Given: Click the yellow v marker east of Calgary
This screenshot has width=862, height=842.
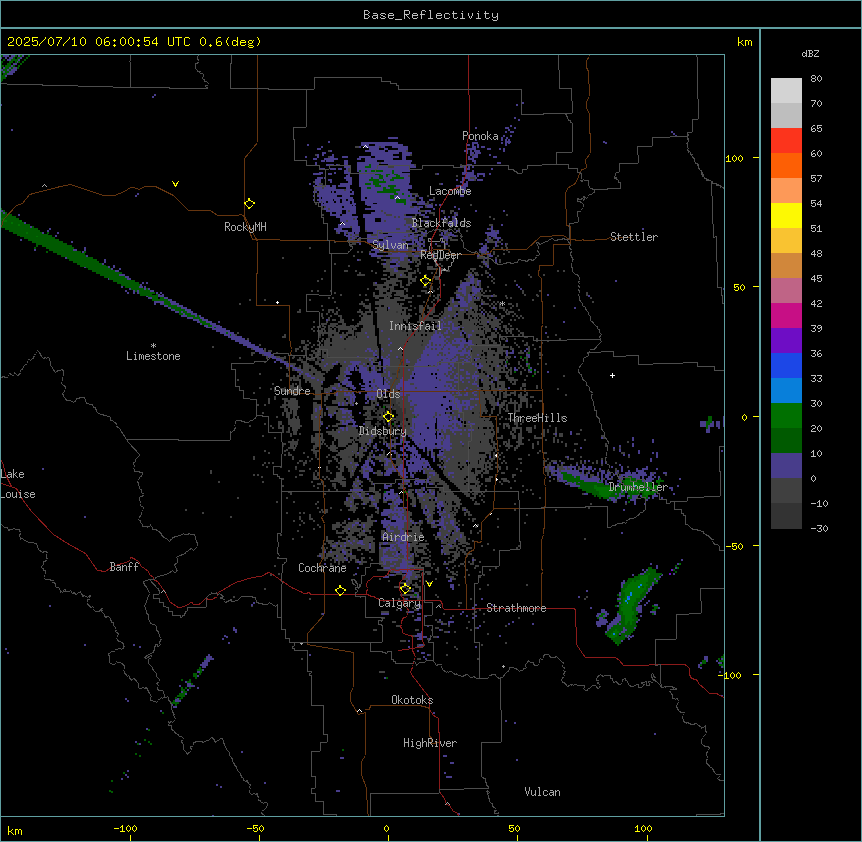Looking at the screenshot, I should [x=429, y=584].
